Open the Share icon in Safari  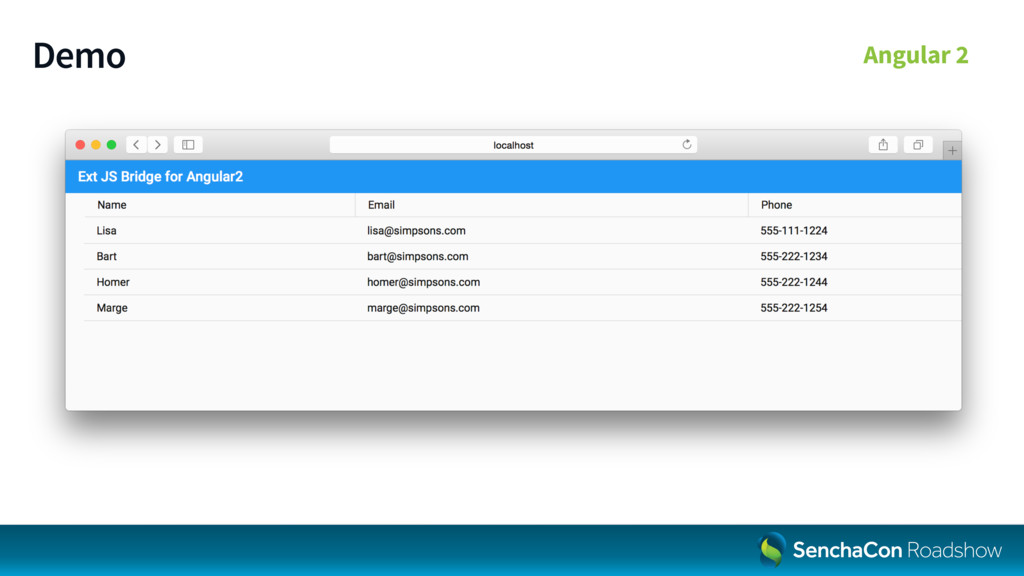(883, 144)
